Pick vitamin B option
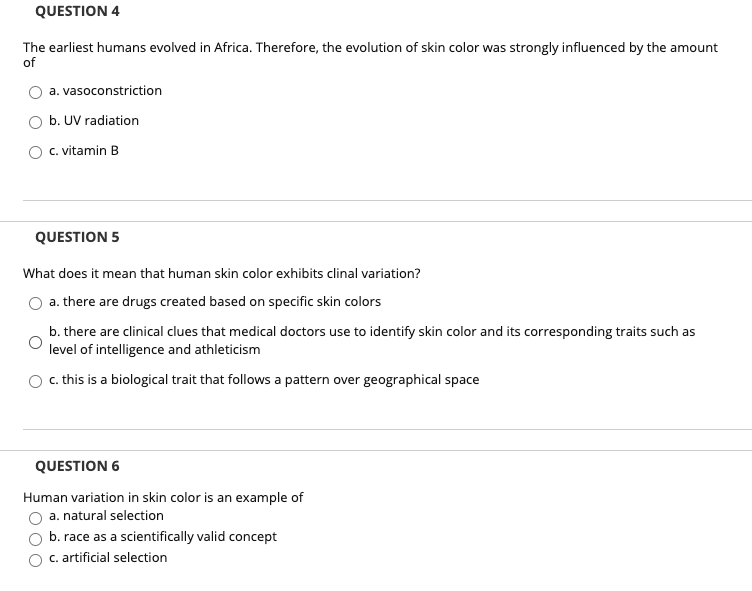The image size is (752, 591). click(x=35, y=153)
